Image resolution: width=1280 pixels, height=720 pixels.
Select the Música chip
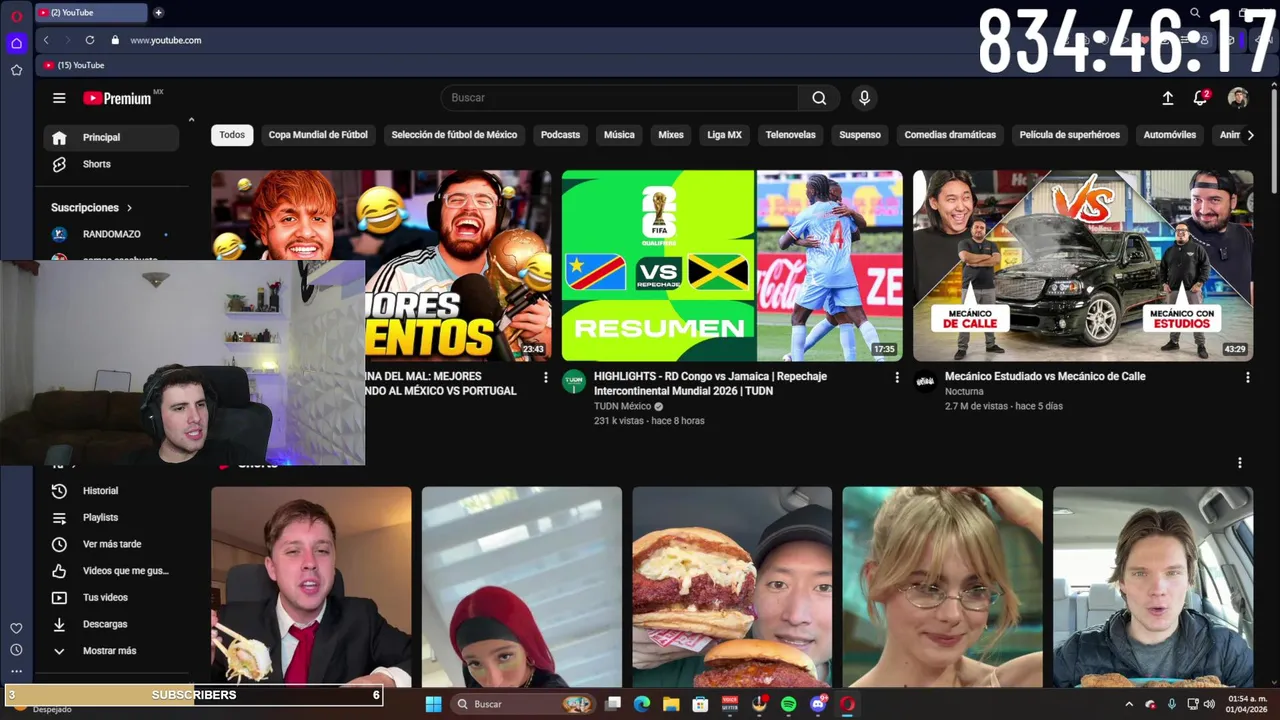pos(619,135)
